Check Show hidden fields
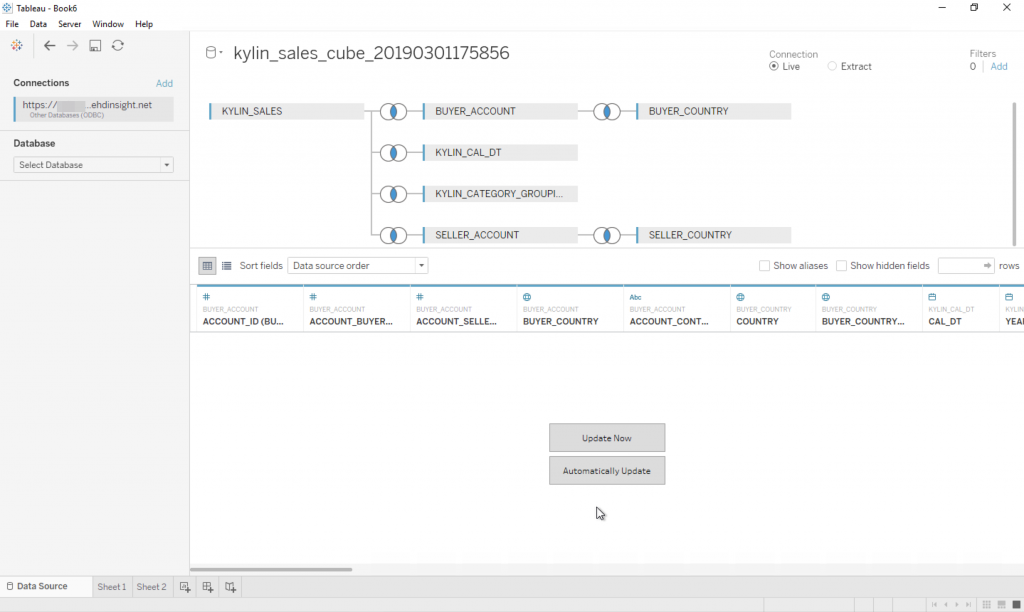 click(842, 266)
